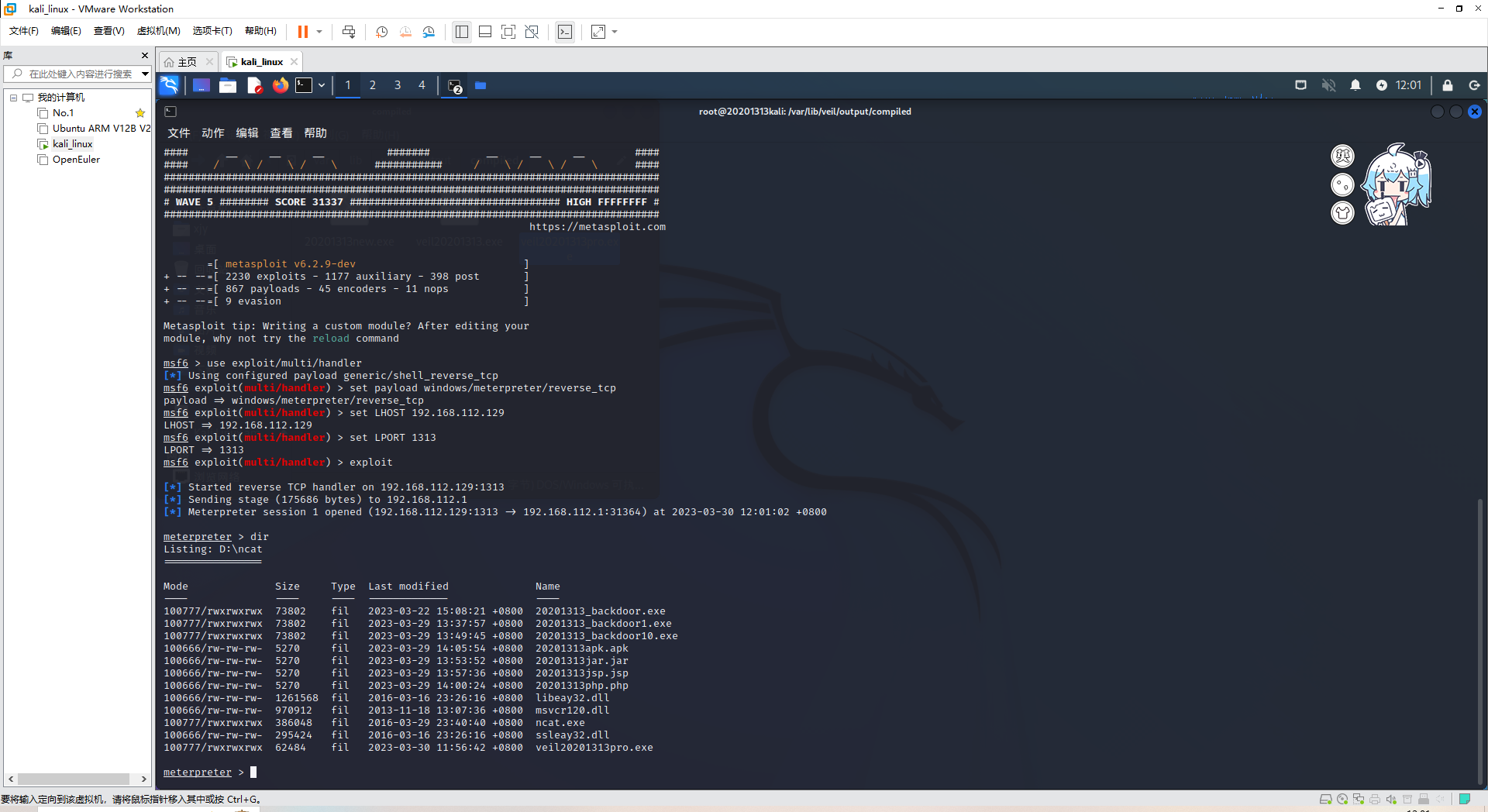This screenshot has height=812, width=1488.
Task: Revert VM to previous snapshot
Action: click(405, 32)
